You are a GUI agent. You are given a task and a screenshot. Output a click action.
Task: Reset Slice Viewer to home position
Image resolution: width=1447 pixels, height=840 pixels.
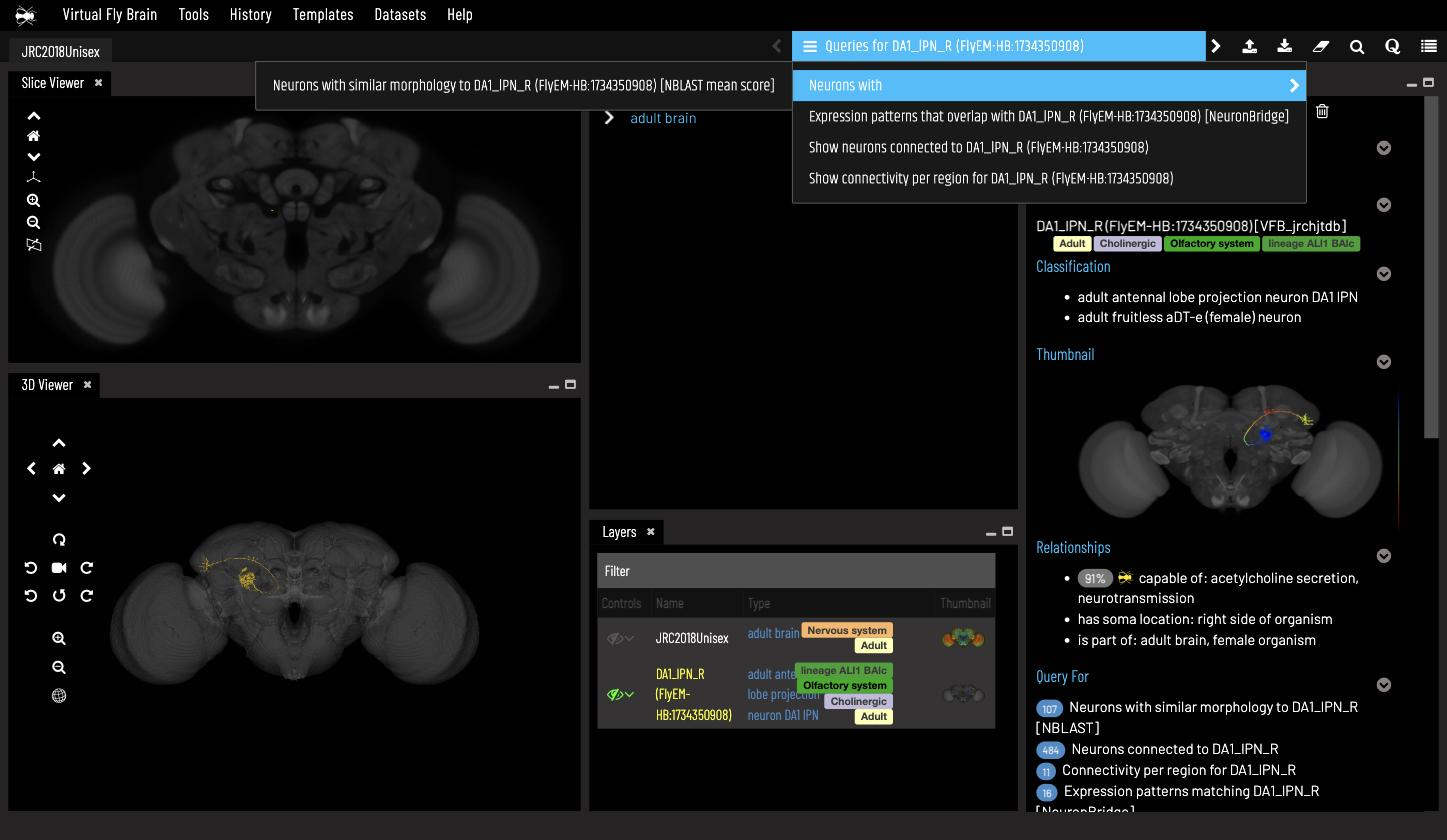[x=33, y=136]
